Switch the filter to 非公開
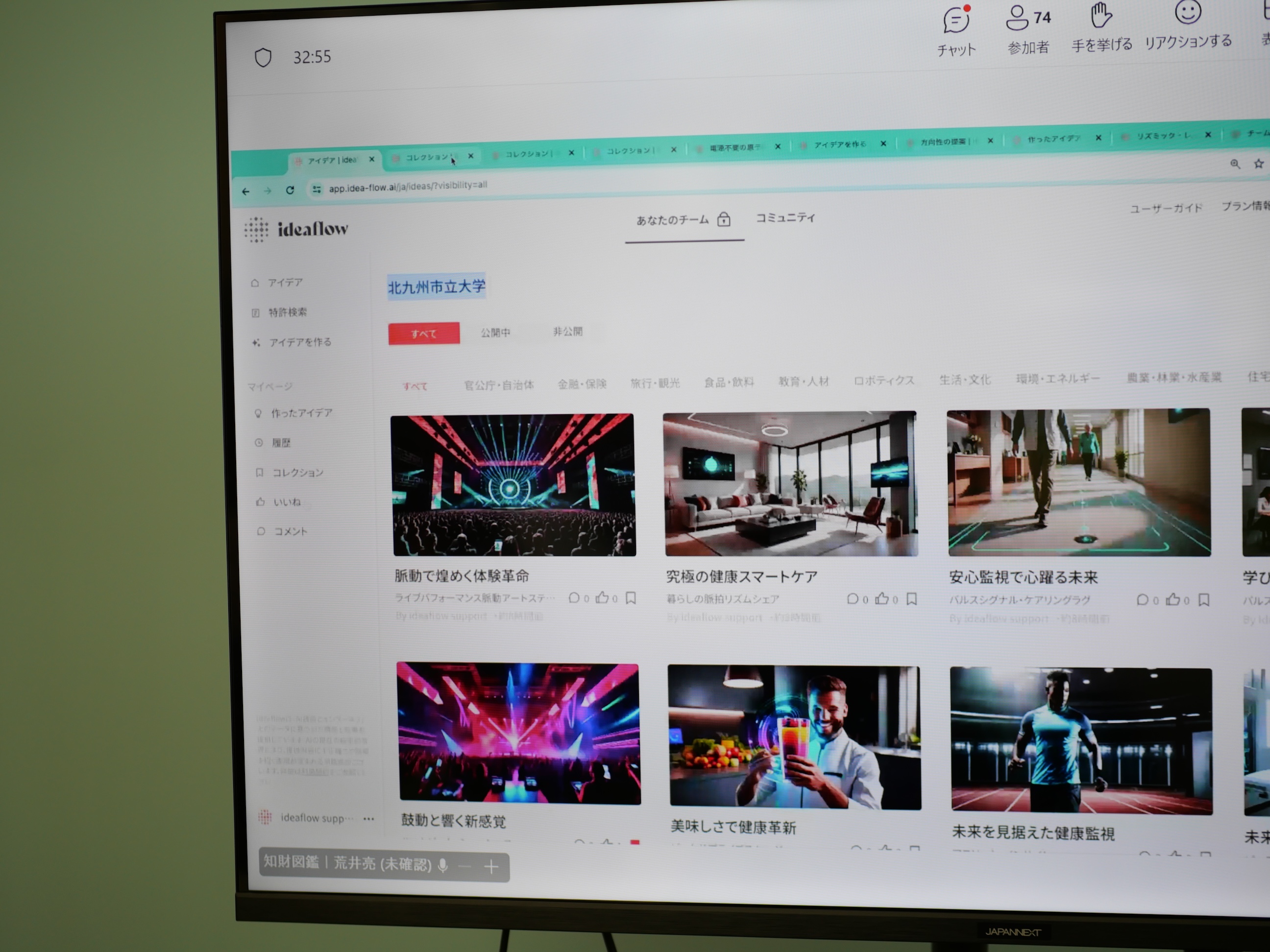Viewport: 1270px width, 952px height. click(x=567, y=332)
